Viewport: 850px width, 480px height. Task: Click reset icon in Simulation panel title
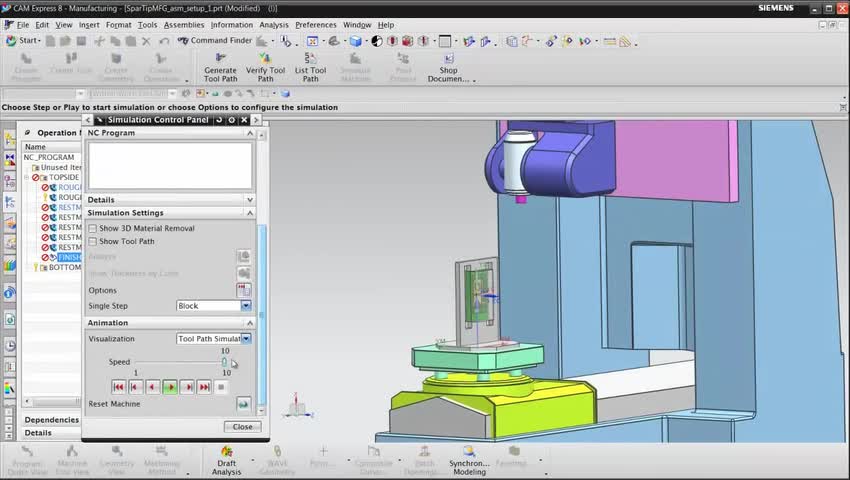click(x=219, y=120)
